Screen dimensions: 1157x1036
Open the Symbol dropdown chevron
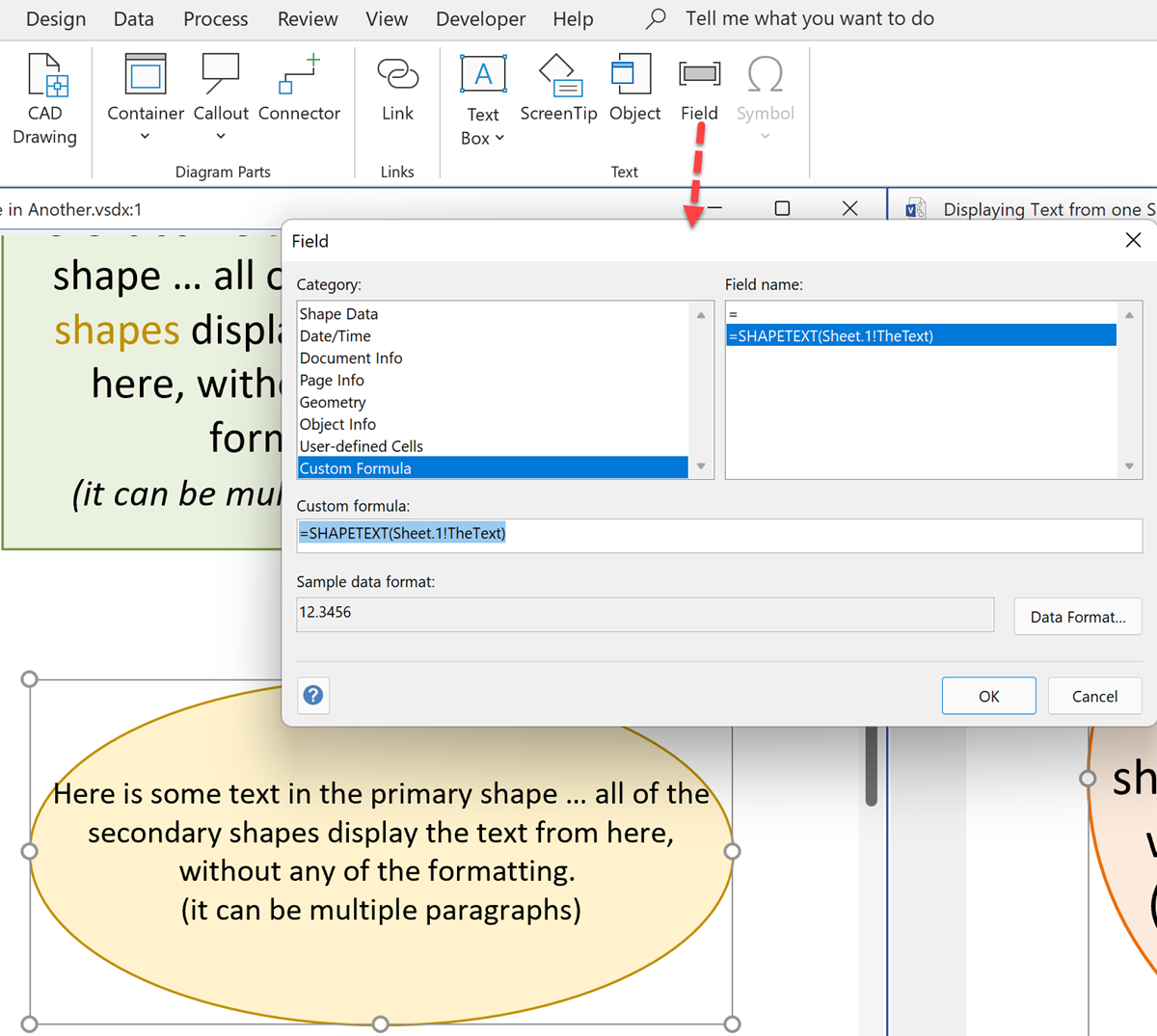pos(765,135)
